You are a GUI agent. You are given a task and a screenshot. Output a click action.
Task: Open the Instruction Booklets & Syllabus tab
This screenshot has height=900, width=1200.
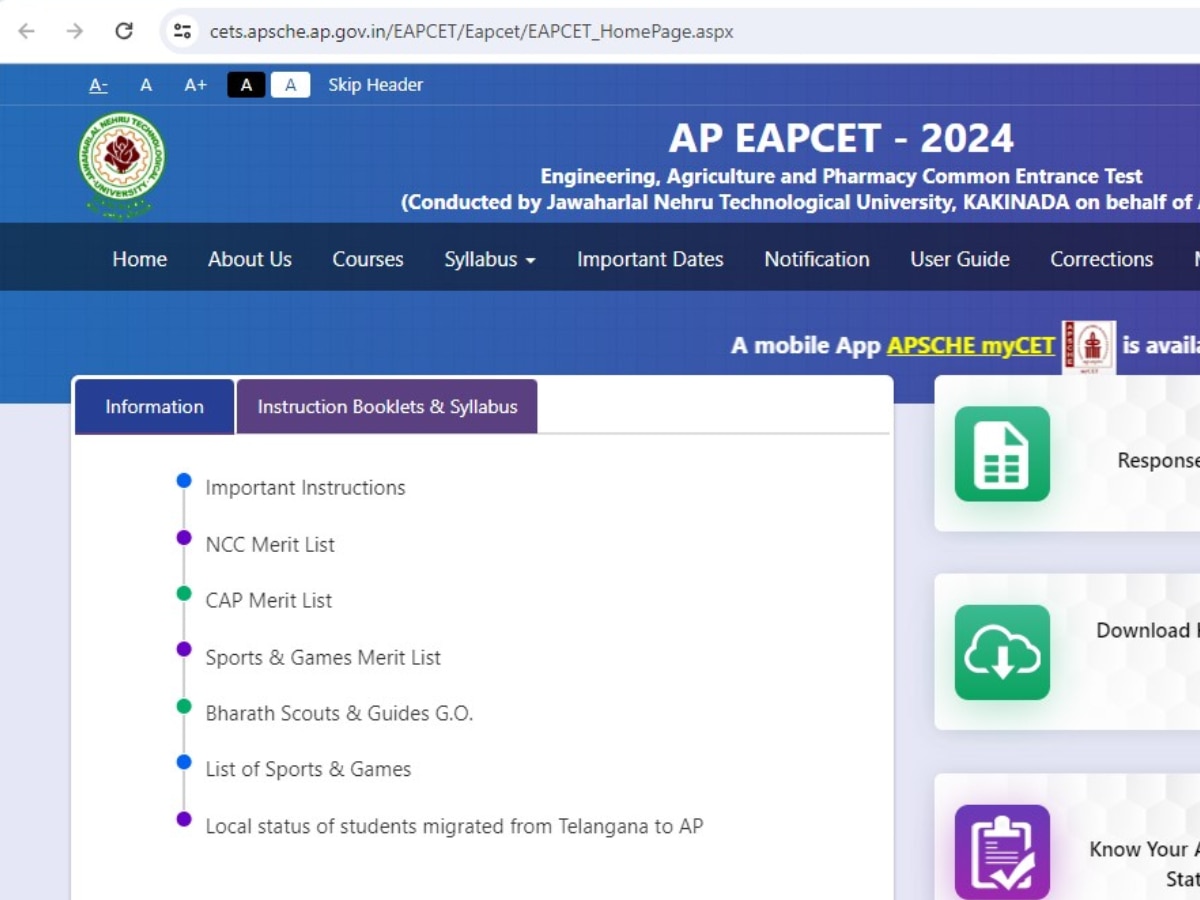pos(388,406)
